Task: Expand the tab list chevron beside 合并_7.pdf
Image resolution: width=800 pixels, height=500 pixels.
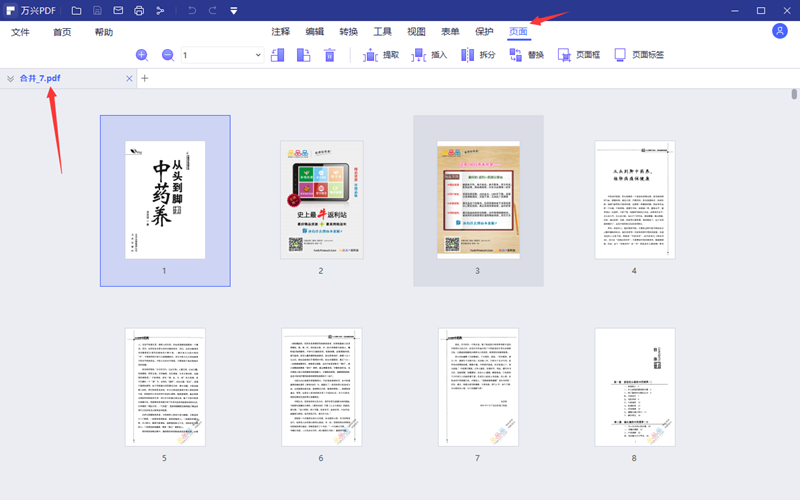Action: pos(10,78)
